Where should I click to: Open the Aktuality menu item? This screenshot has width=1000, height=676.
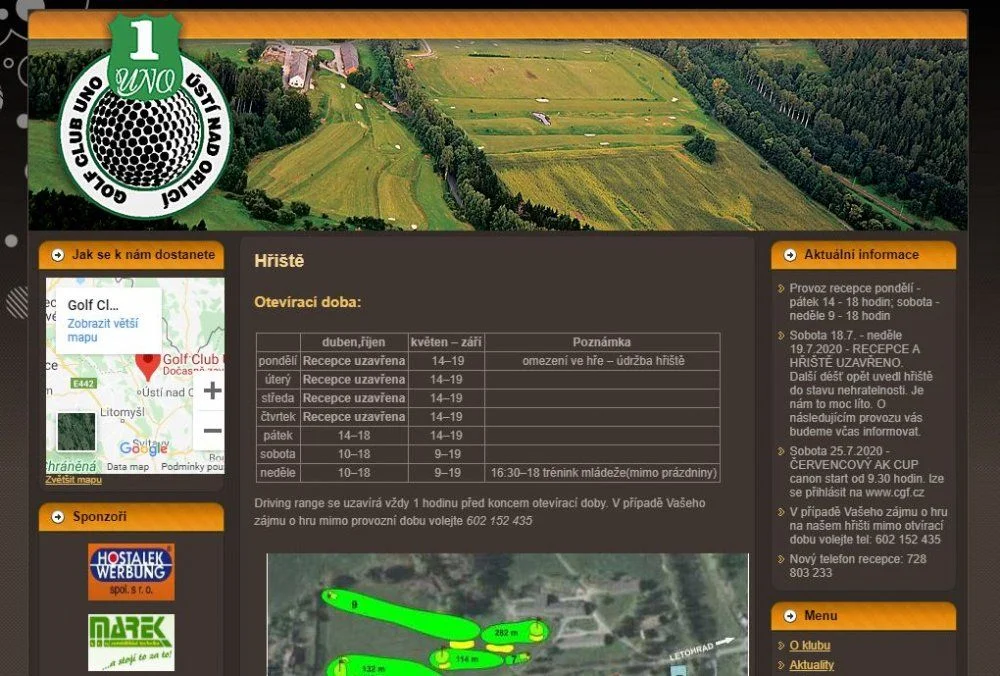(x=811, y=665)
